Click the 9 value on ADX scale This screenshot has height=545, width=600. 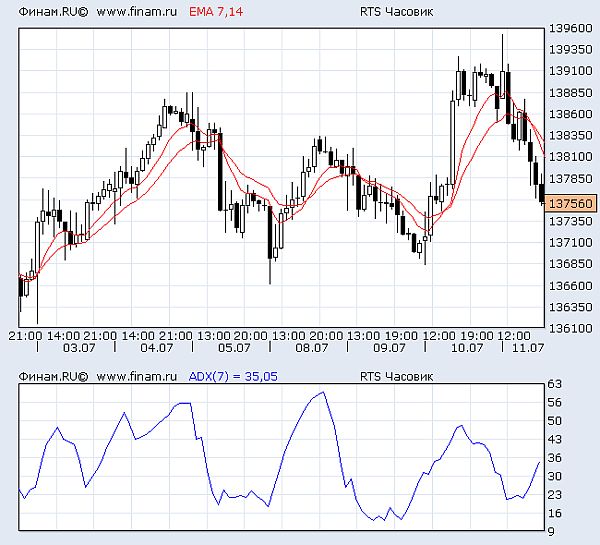pos(551,532)
